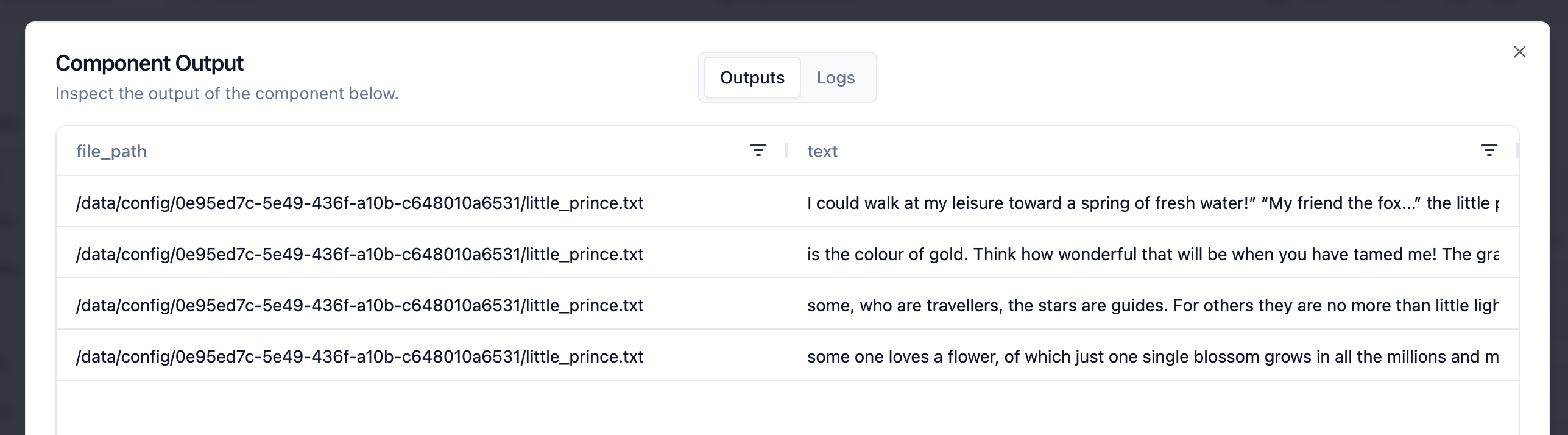Click the "Inspect the output" description text
The image size is (1568, 435).
click(x=227, y=94)
